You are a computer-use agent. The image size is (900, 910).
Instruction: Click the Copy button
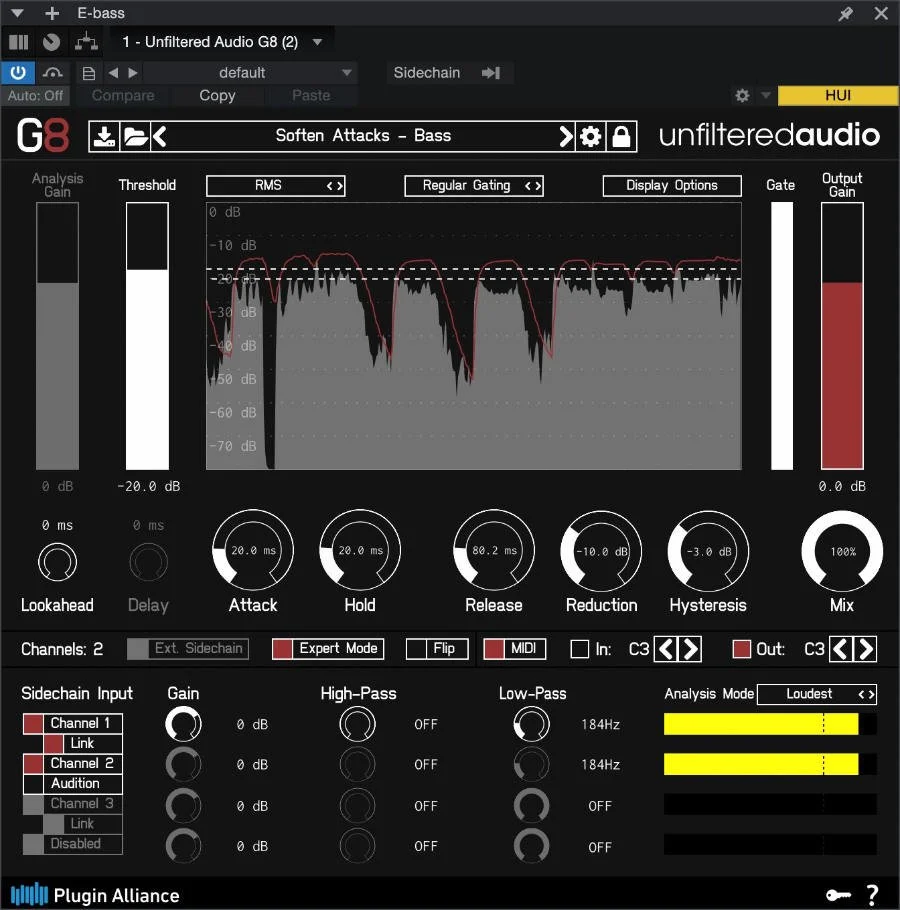(x=217, y=95)
